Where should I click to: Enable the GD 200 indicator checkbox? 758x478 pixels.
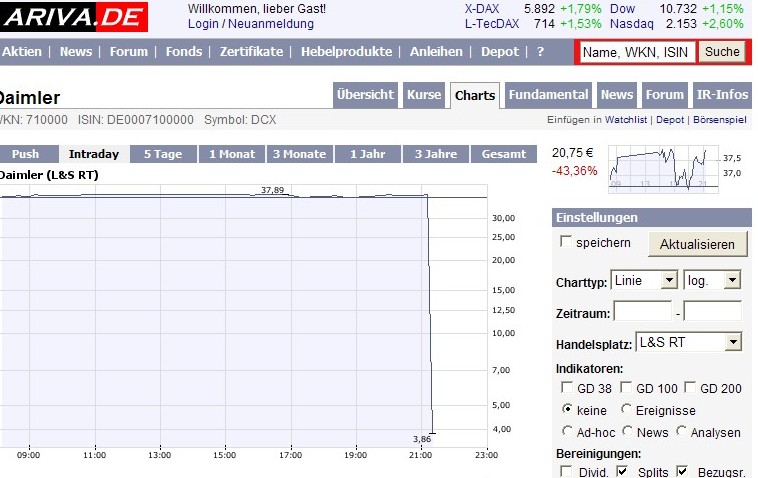[690, 387]
